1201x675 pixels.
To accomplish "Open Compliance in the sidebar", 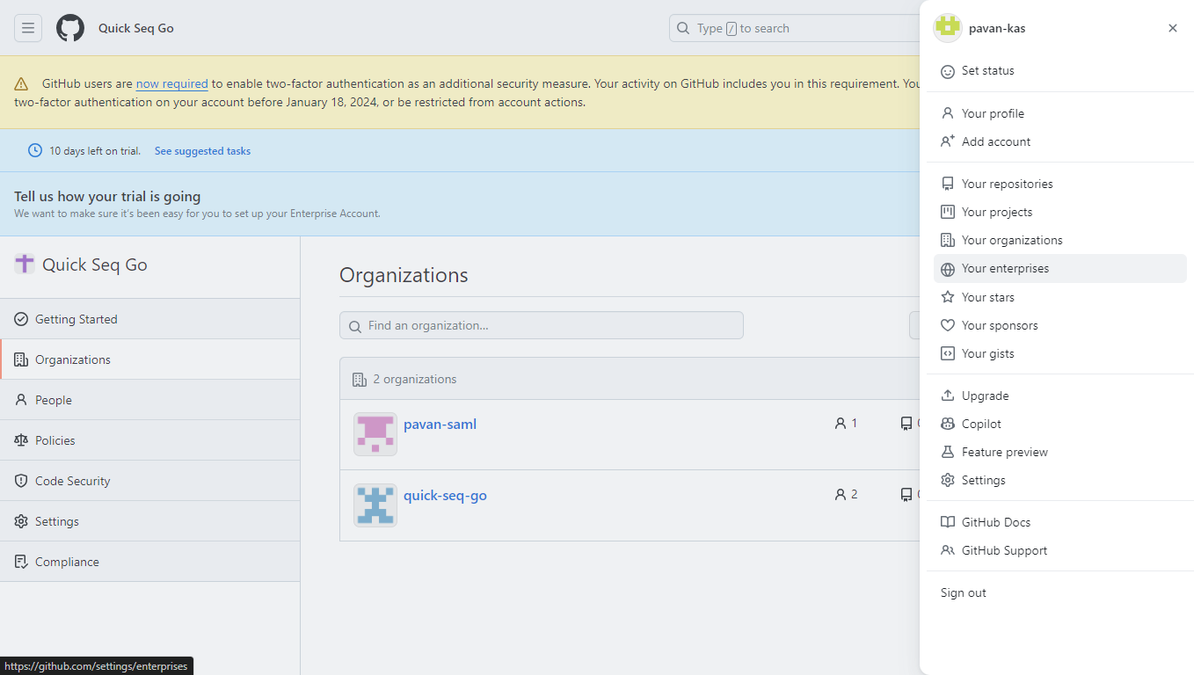I will 150,562.
